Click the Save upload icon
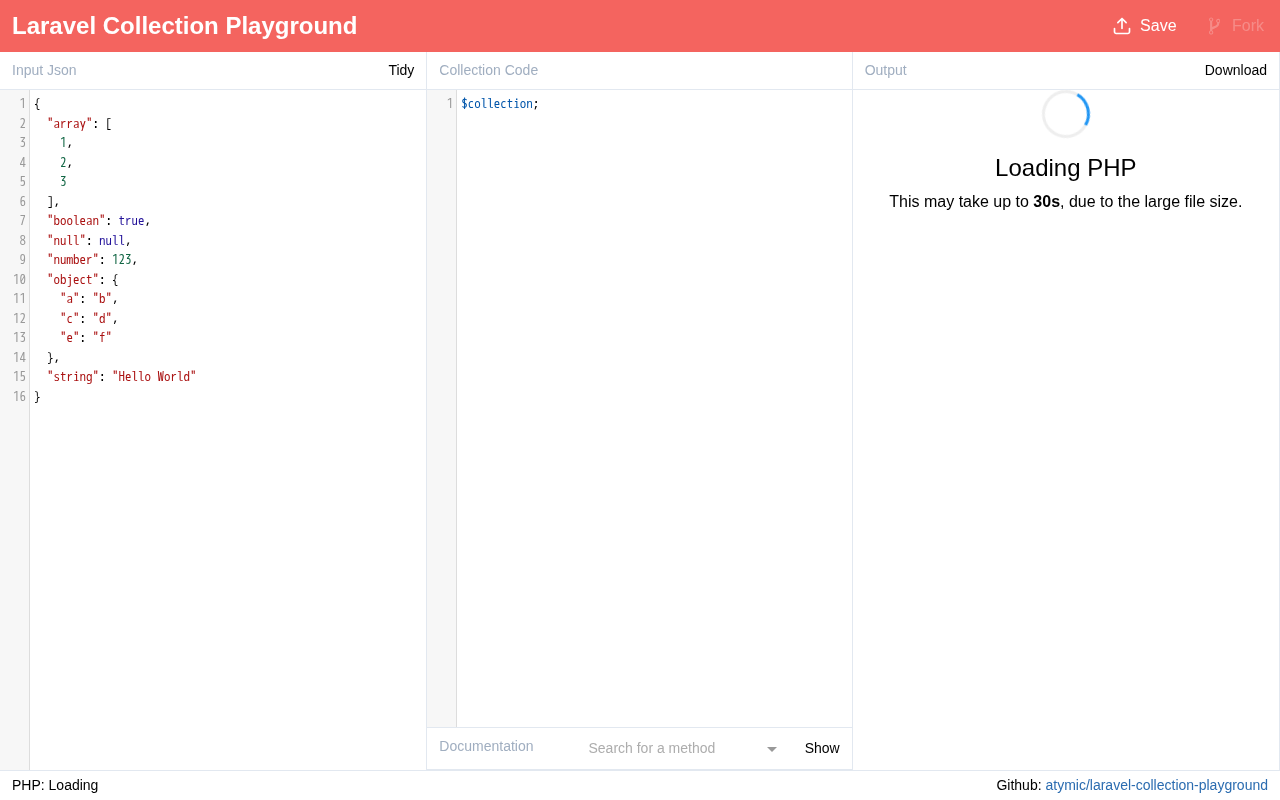1280x800 pixels. point(1122,26)
